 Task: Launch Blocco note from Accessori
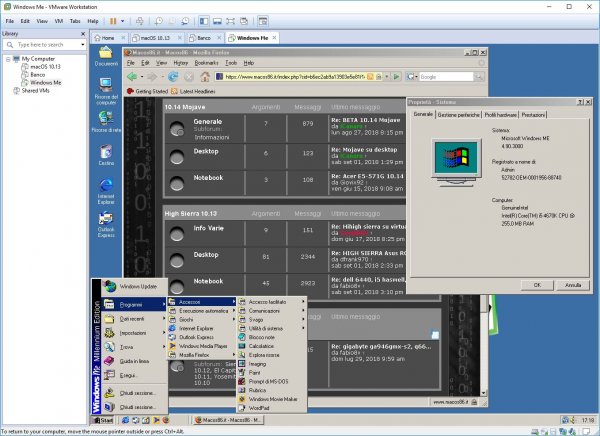272,337
